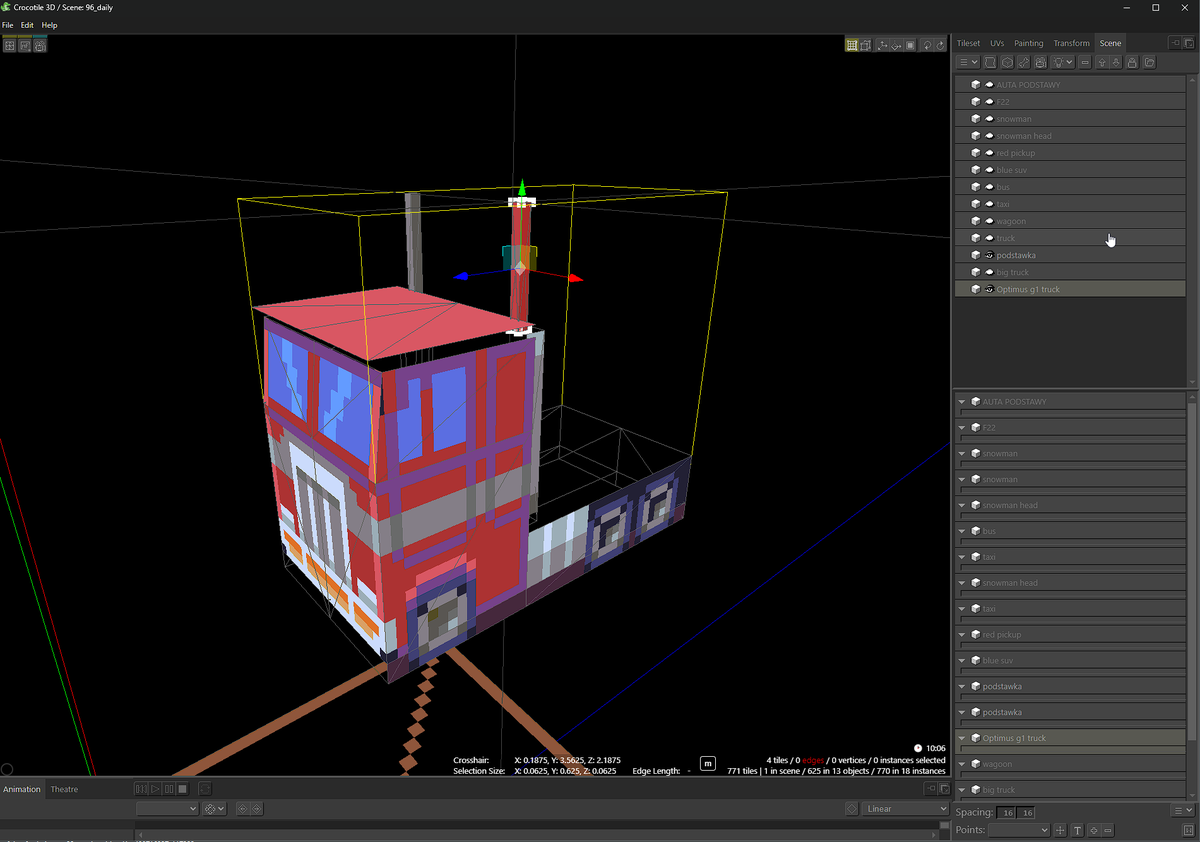Screen dimensions: 1200x842
Task: Click the tilemap sheet icon in Scene toolbar
Action: coord(990,62)
